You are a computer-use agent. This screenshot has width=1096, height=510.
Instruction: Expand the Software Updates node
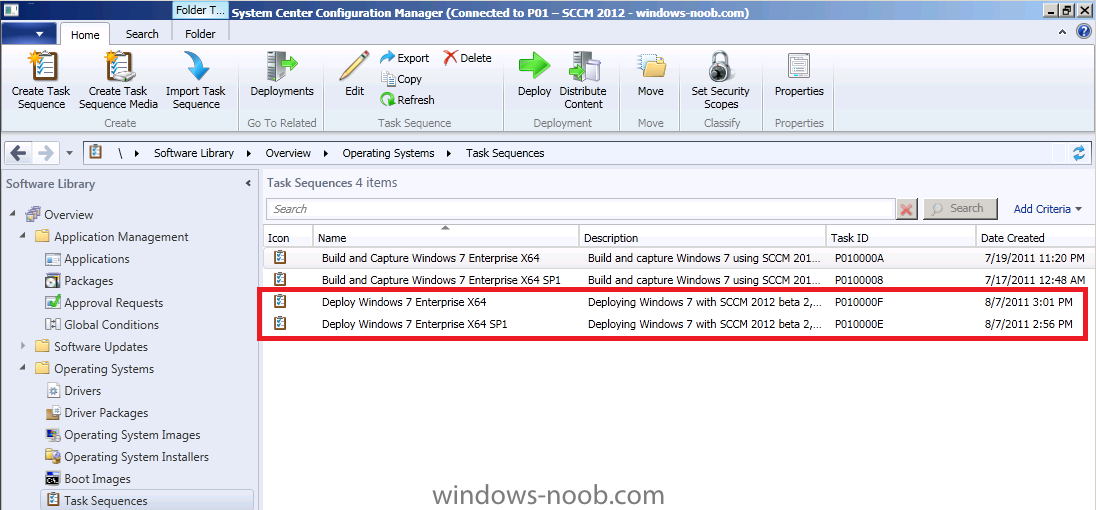(23, 347)
